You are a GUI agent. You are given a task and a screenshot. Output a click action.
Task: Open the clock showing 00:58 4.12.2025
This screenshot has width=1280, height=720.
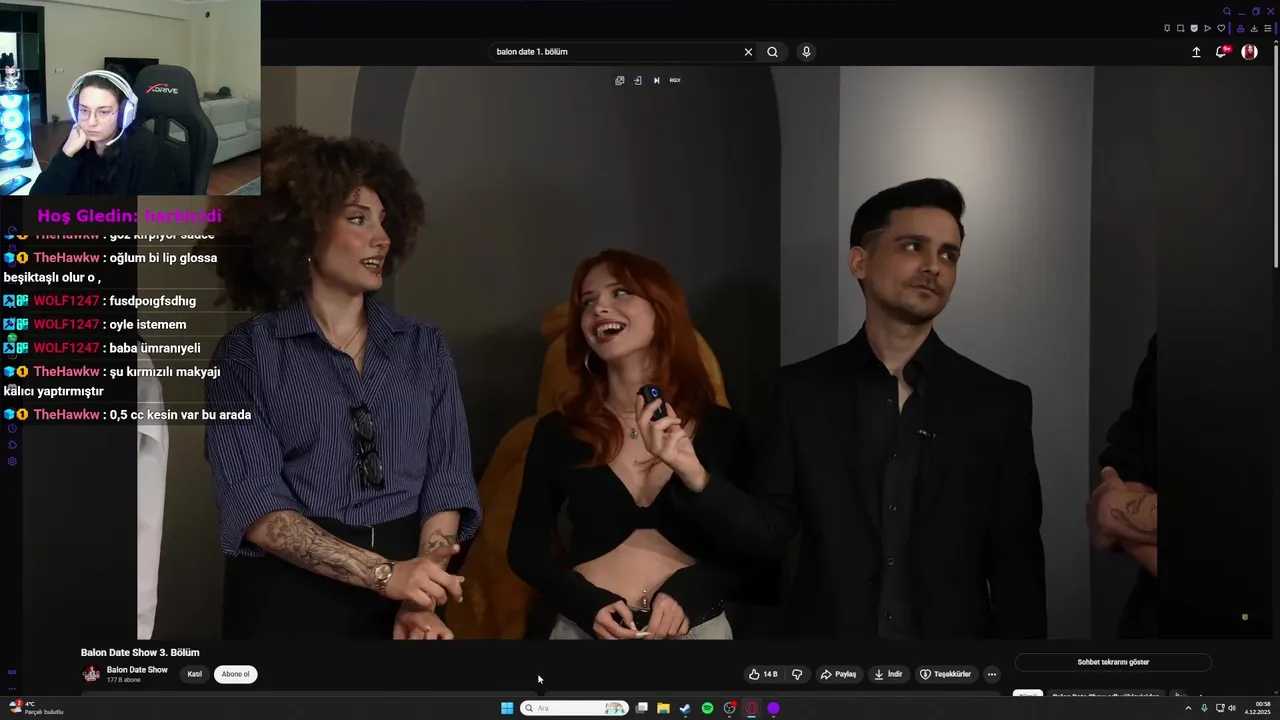coord(1259,708)
